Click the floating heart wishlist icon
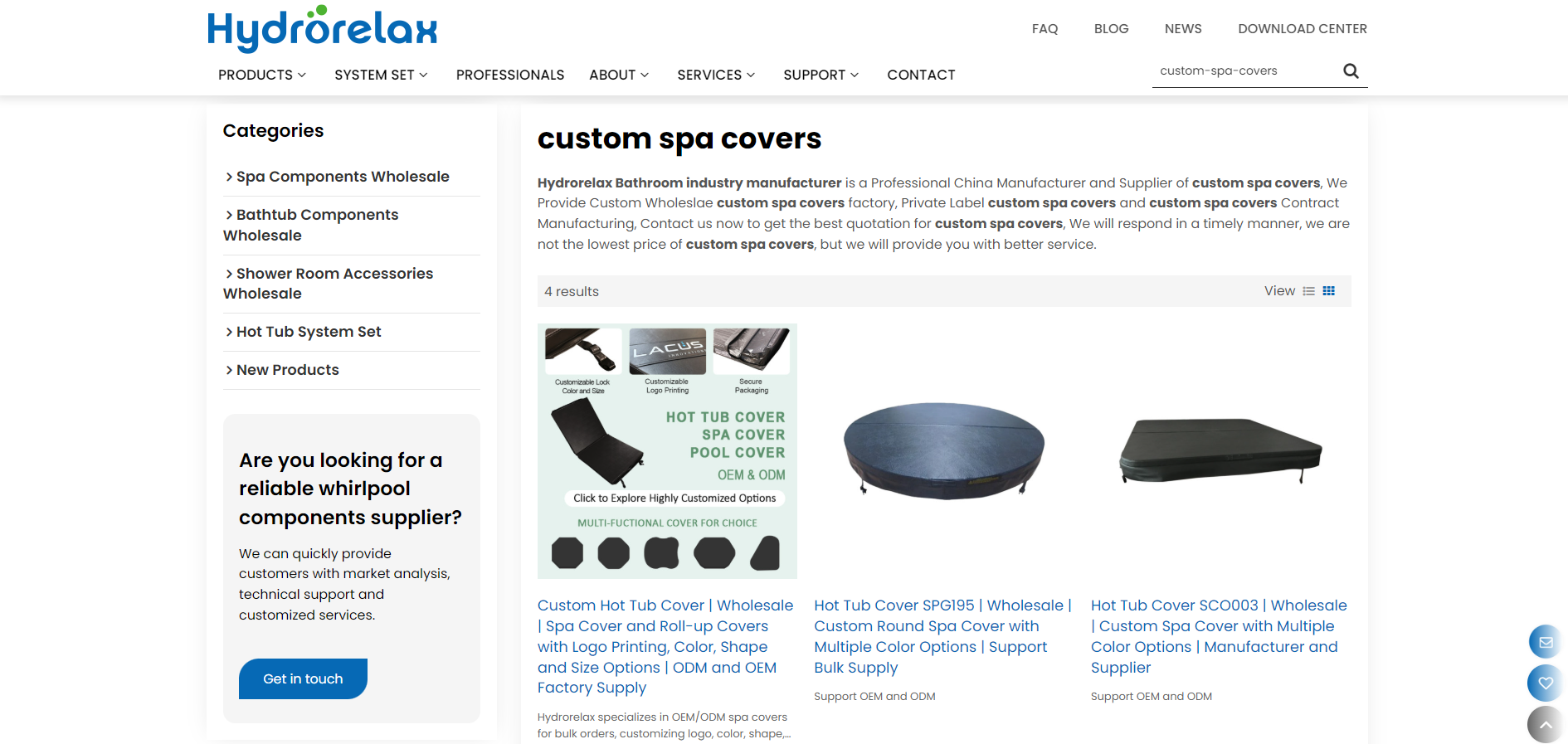The width and height of the screenshot is (1568, 744). click(x=1546, y=683)
